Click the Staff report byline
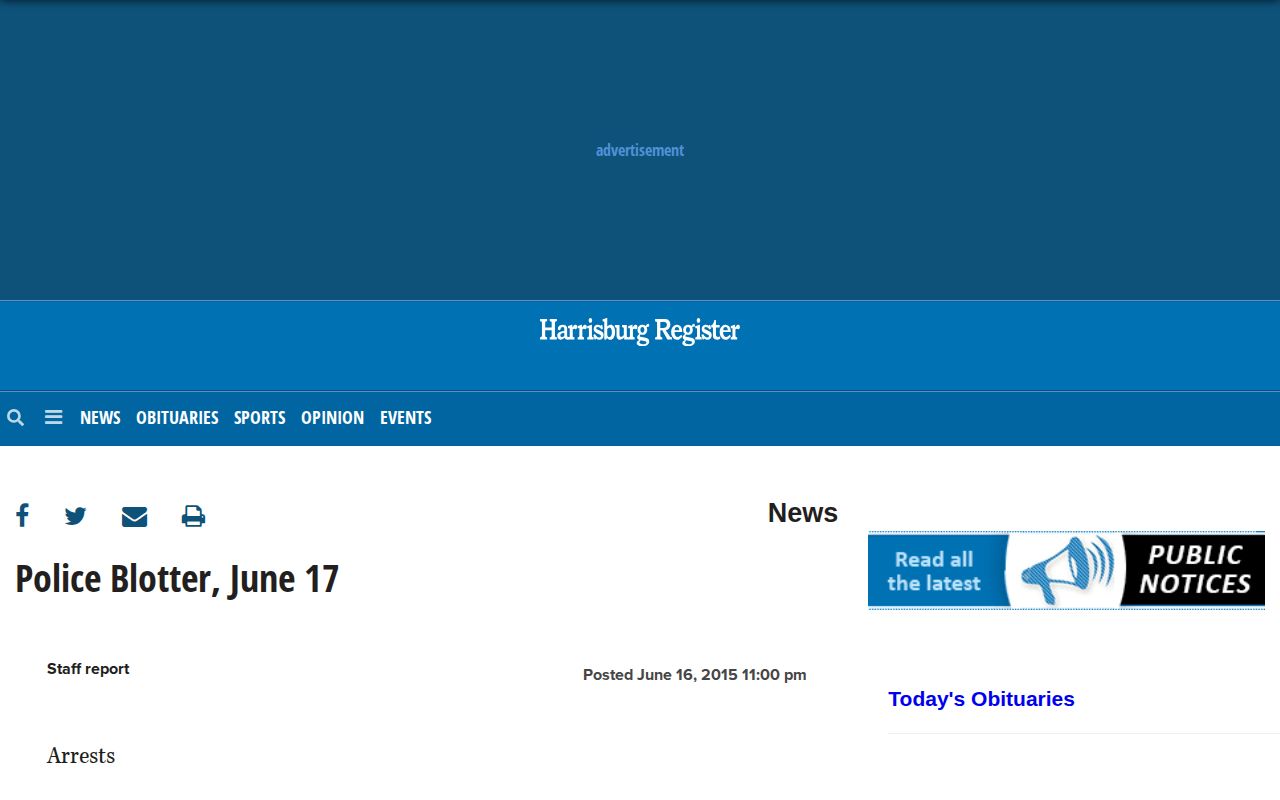The width and height of the screenshot is (1280, 800). [88, 669]
